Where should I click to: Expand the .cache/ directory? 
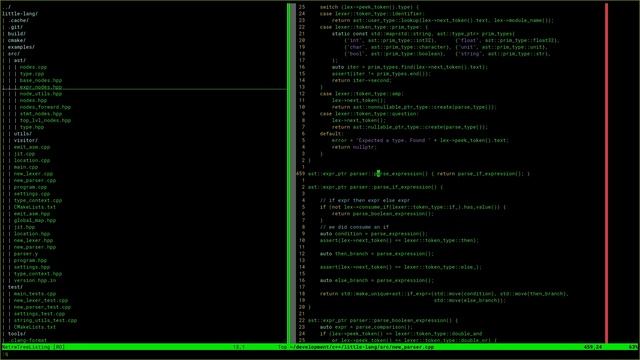point(18,20)
